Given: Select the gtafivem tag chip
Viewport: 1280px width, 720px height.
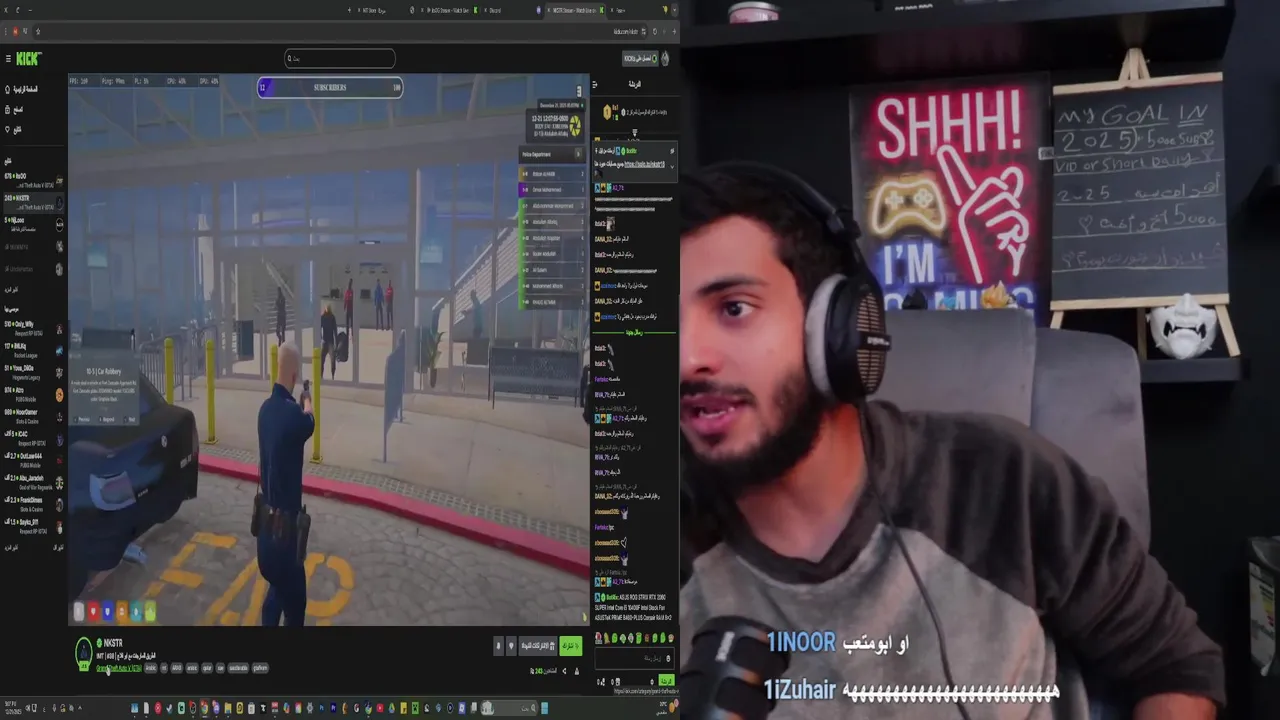Looking at the screenshot, I should (260, 668).
